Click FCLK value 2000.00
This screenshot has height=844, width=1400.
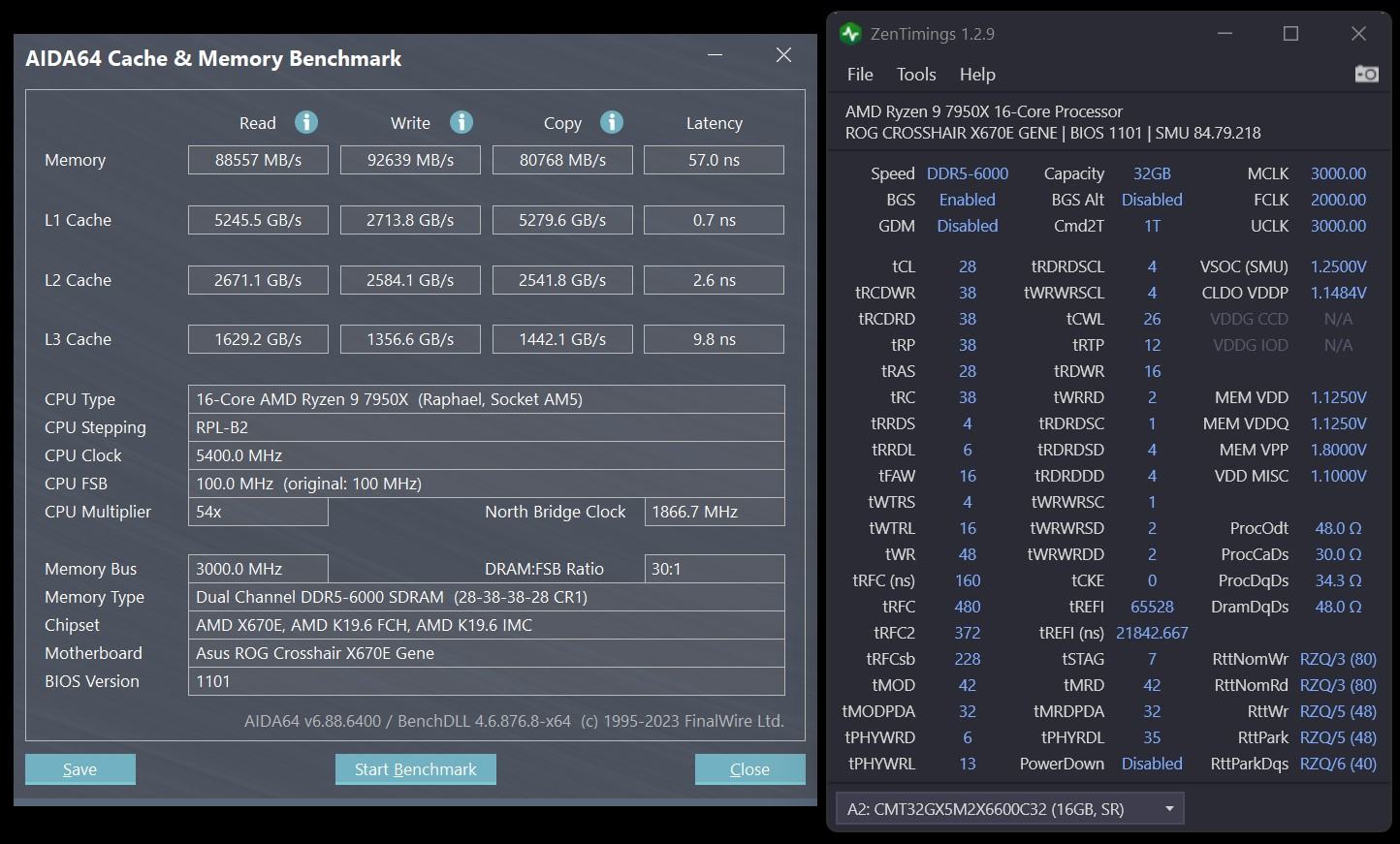pyautogui.click(x=1338, y=200)
